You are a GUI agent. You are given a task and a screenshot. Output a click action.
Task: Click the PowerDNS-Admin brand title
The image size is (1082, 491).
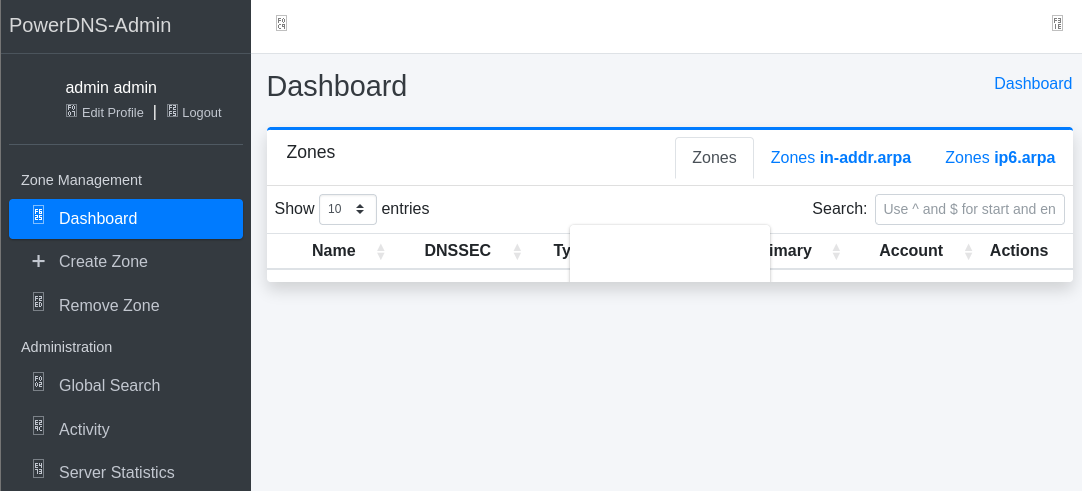coord(90,26)
